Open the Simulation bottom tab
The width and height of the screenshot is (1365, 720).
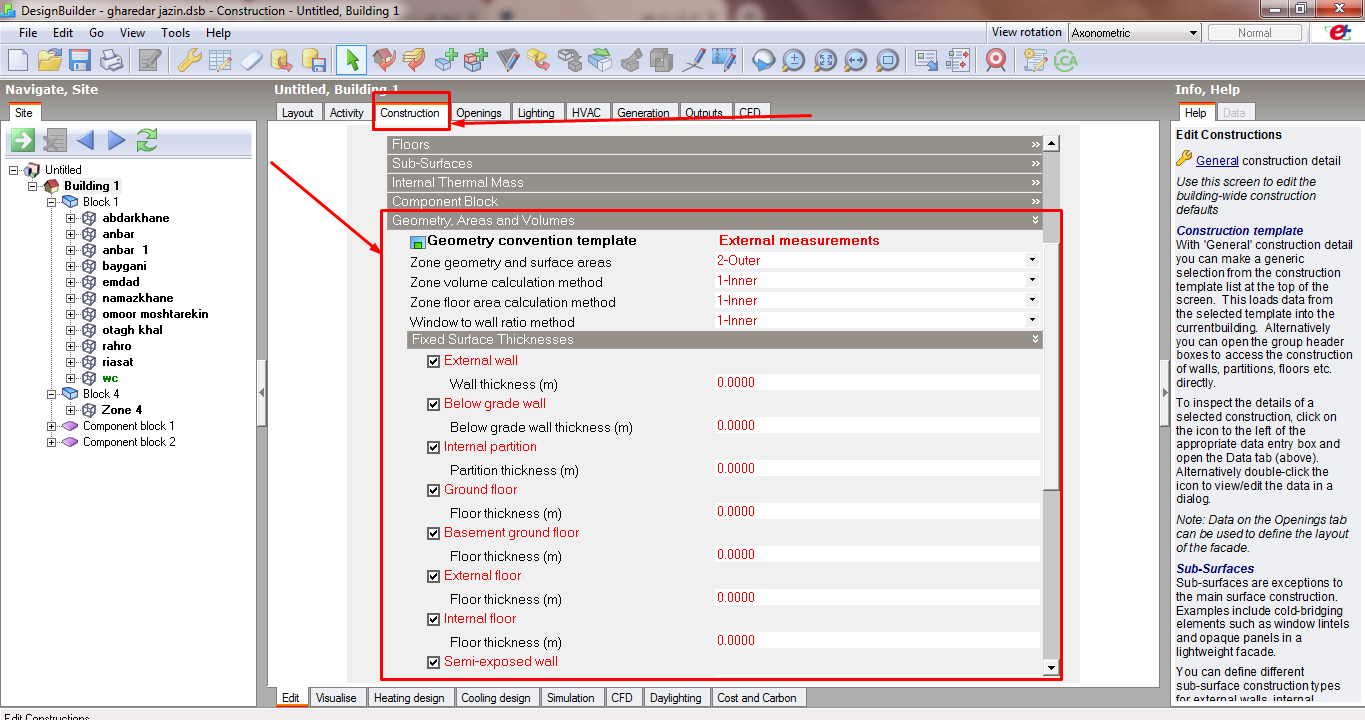[571, 698]
